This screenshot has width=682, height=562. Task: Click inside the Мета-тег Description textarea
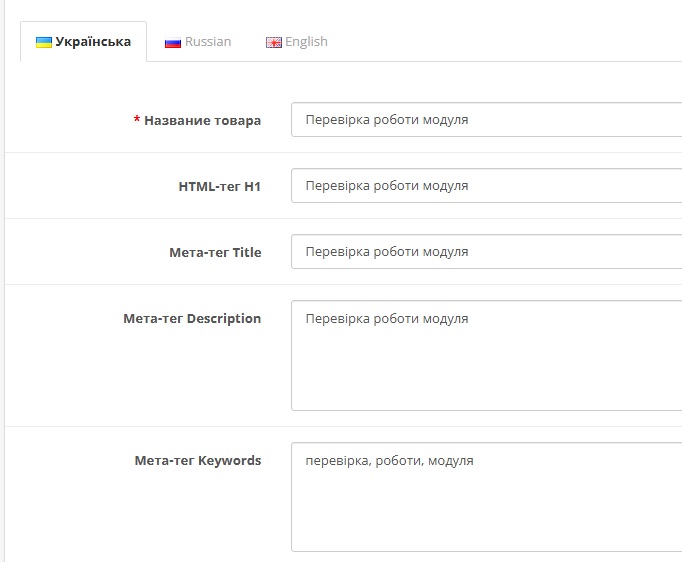[x=486, y=355]
